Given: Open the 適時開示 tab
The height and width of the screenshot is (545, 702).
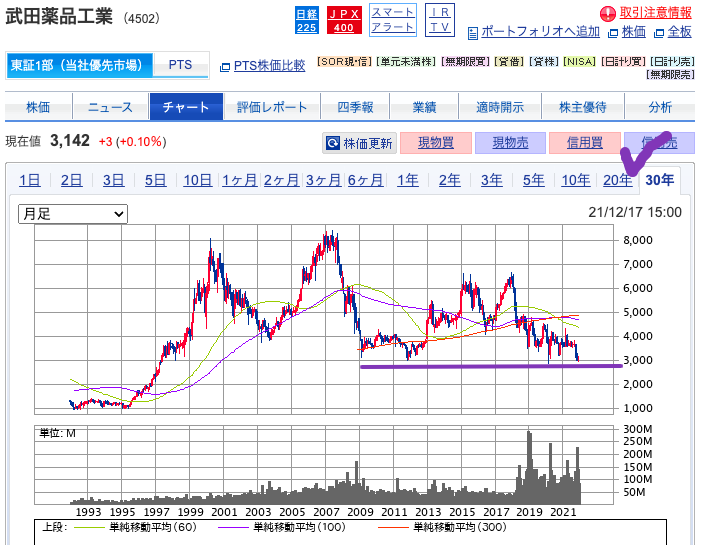Looking at the screenshot, I should tap(500, 107).
